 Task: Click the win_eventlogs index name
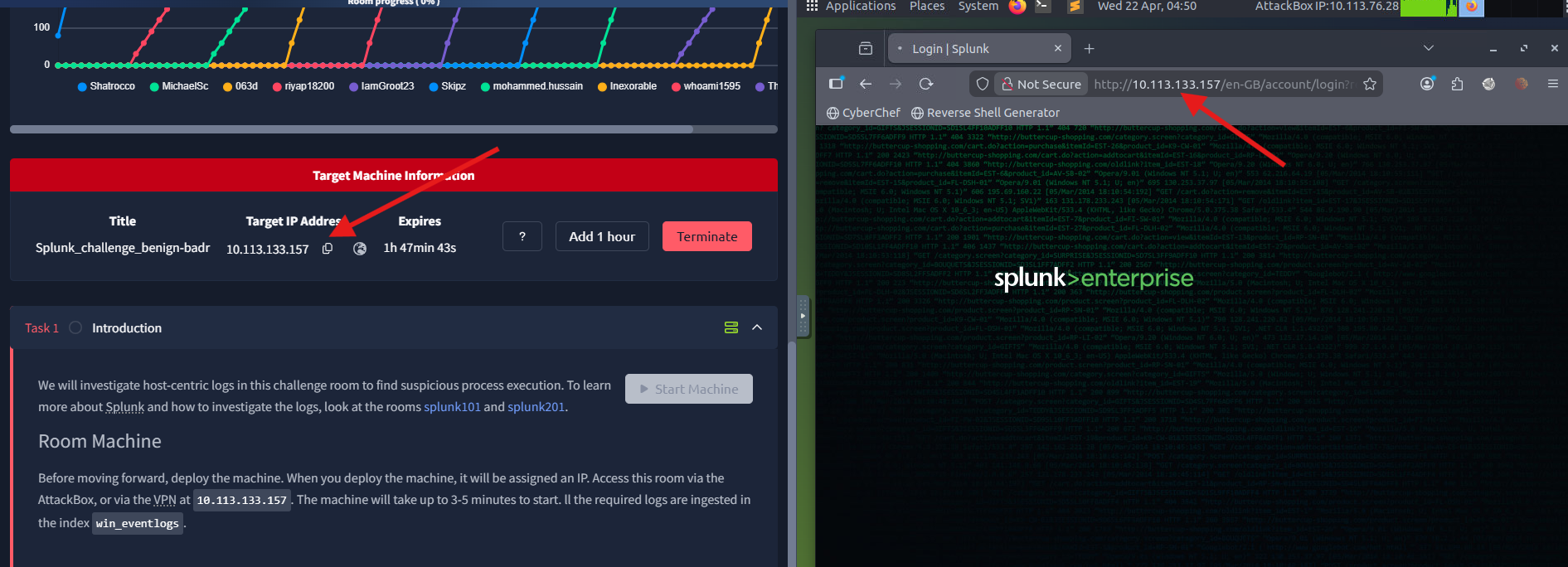(138, 523)
